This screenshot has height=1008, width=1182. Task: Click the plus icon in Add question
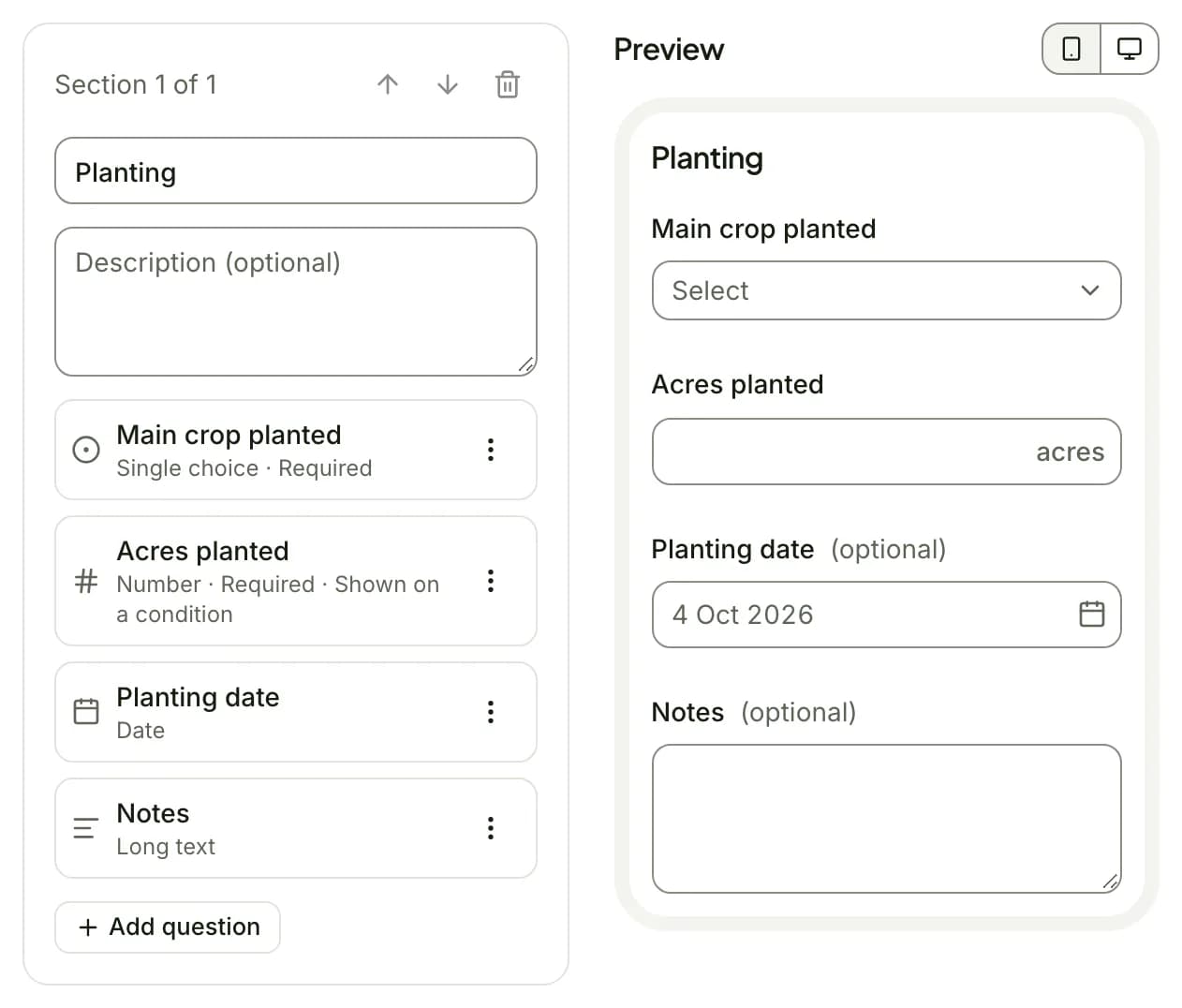tap(88, 927)
